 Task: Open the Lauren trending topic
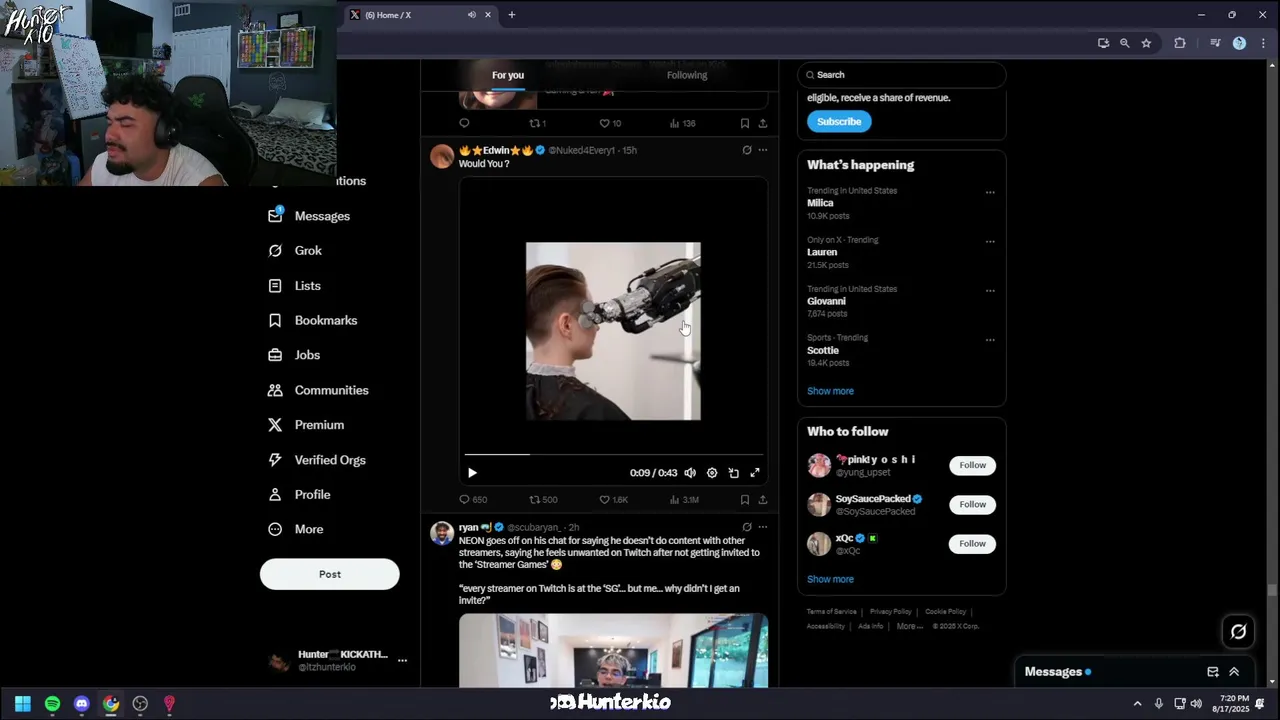point(822,252)
